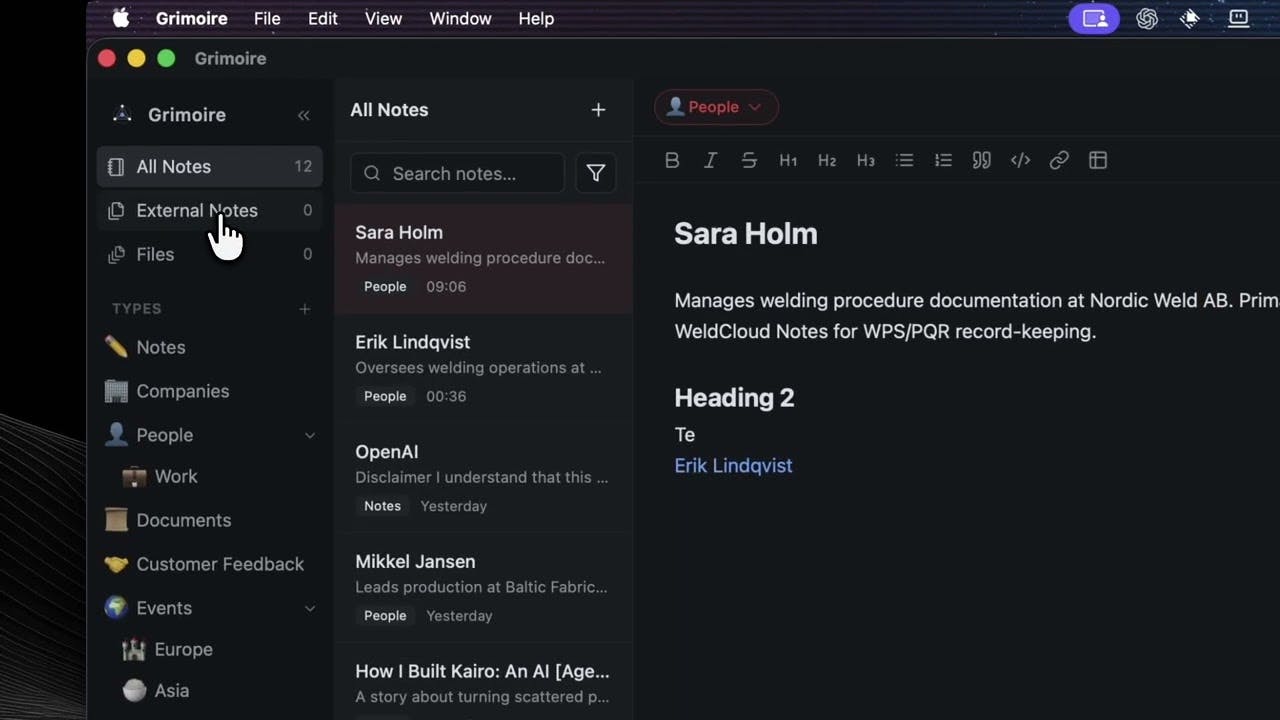
Task: Click the People tag on Erik Lindqvist note
Action: (385, 397)
